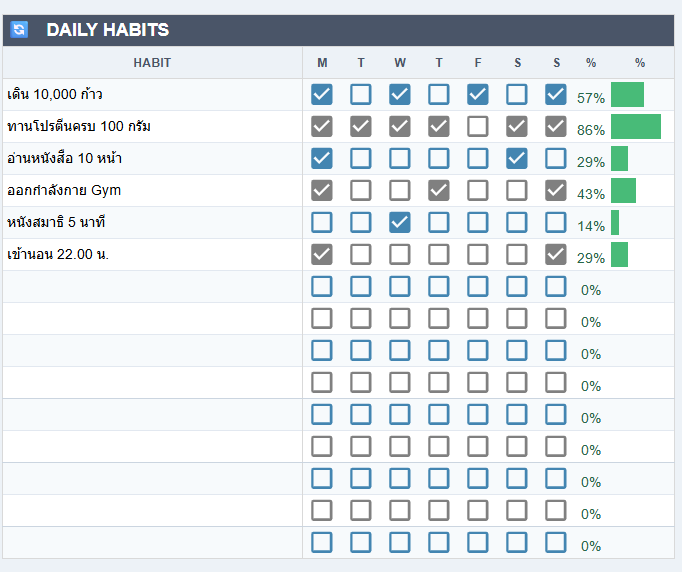This screenshot has width=682, height=572.
Task: Select the เดิน 10,000 ก้าว habit cell
Action: pyautogui.click(x=152, y=95)
